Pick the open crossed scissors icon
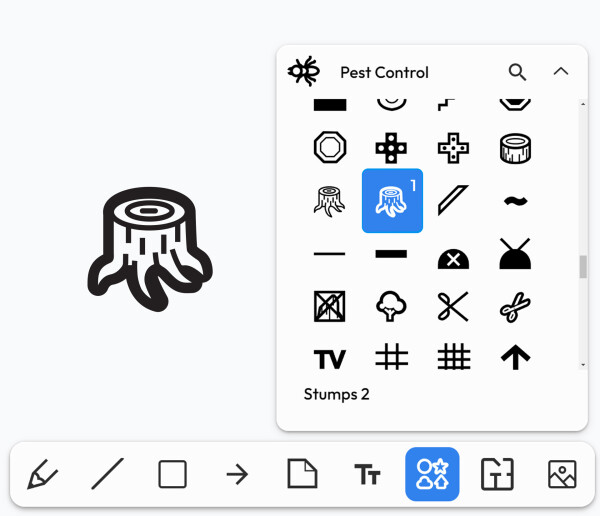 click(453, 306)
